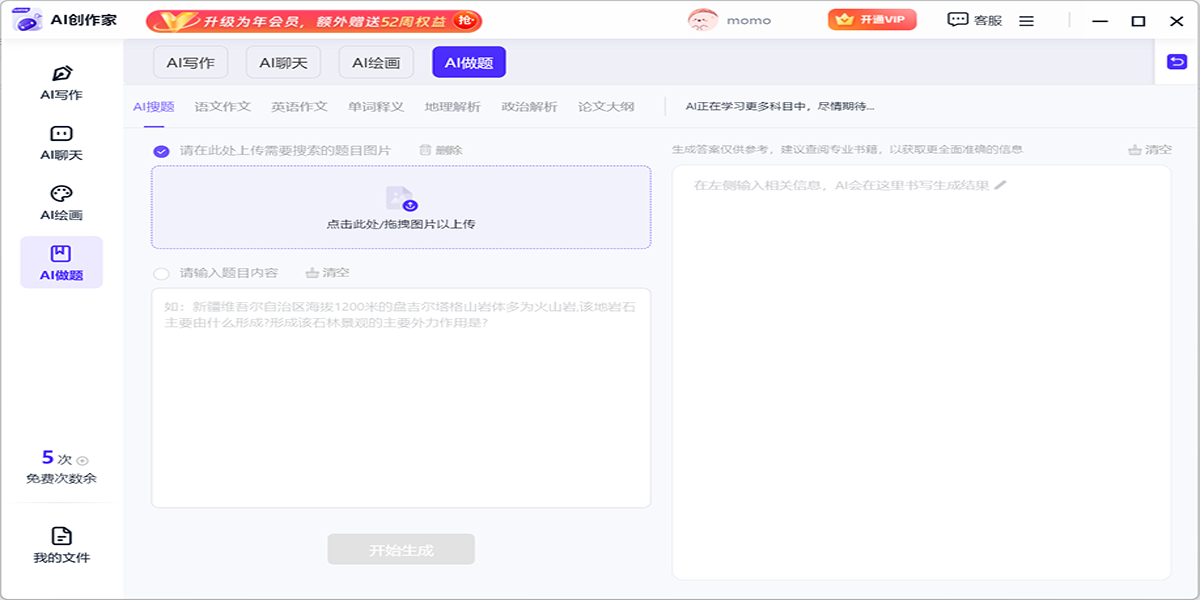Click the upload file icon in the drop zone
Viewport: 1200px width, 600px height.
[400, 198]
